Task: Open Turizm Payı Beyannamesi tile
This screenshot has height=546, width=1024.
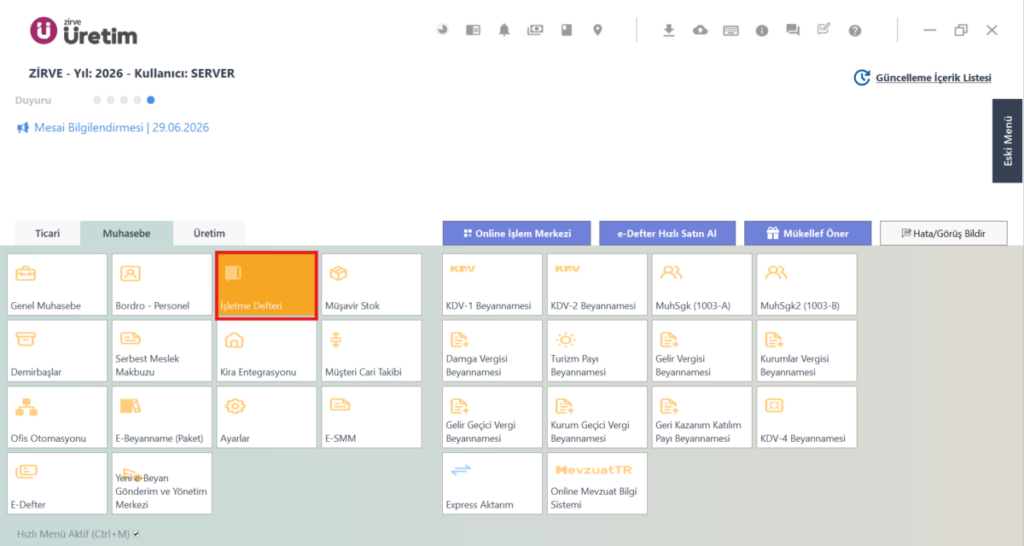Action: coord(597,351)
